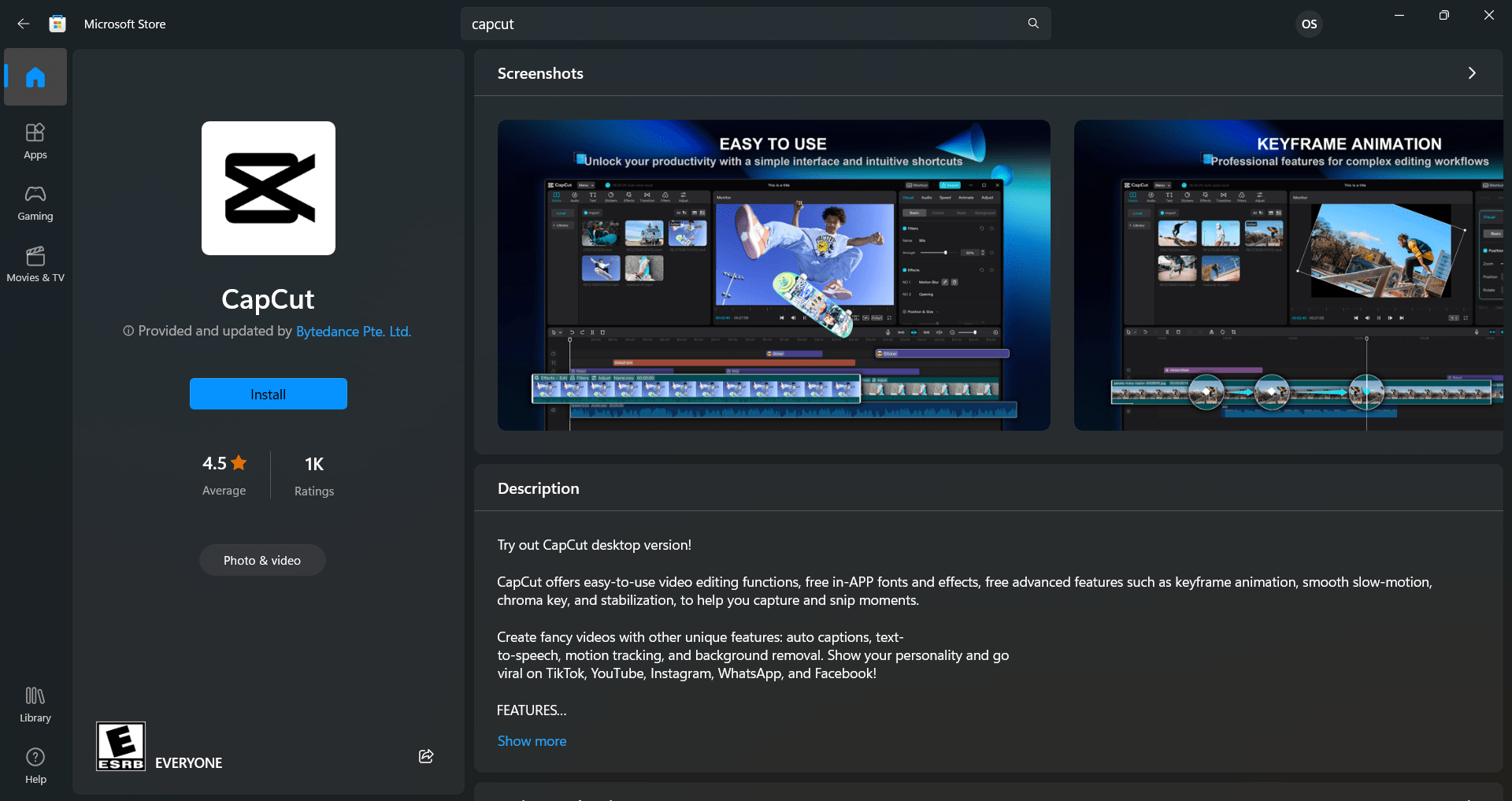This screenshot has width=1512, height=801.
Task: Click the 4.5 star rating icon
Action: [x=239, y=463]
